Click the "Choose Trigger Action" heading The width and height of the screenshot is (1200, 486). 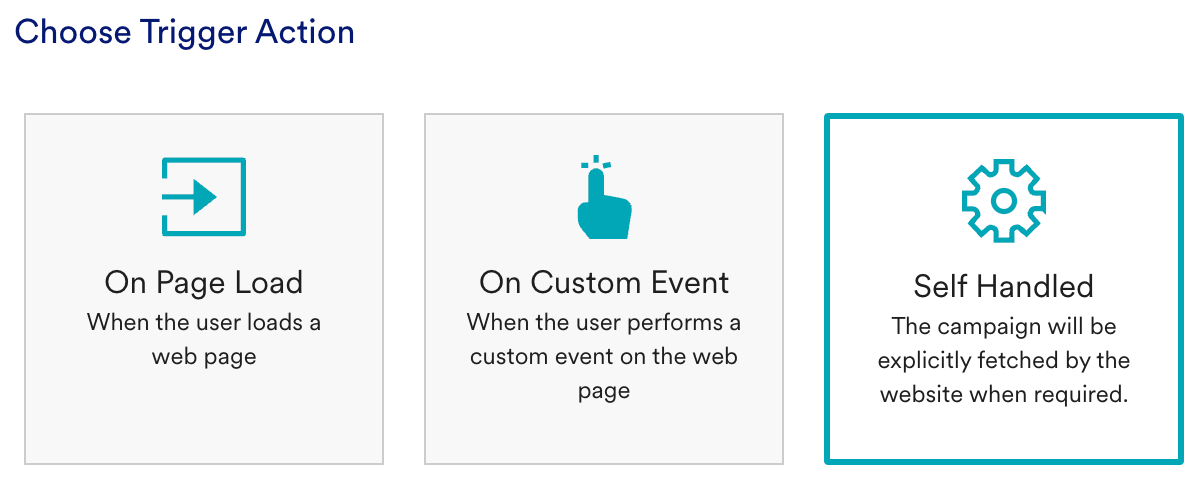pos(184,32)
